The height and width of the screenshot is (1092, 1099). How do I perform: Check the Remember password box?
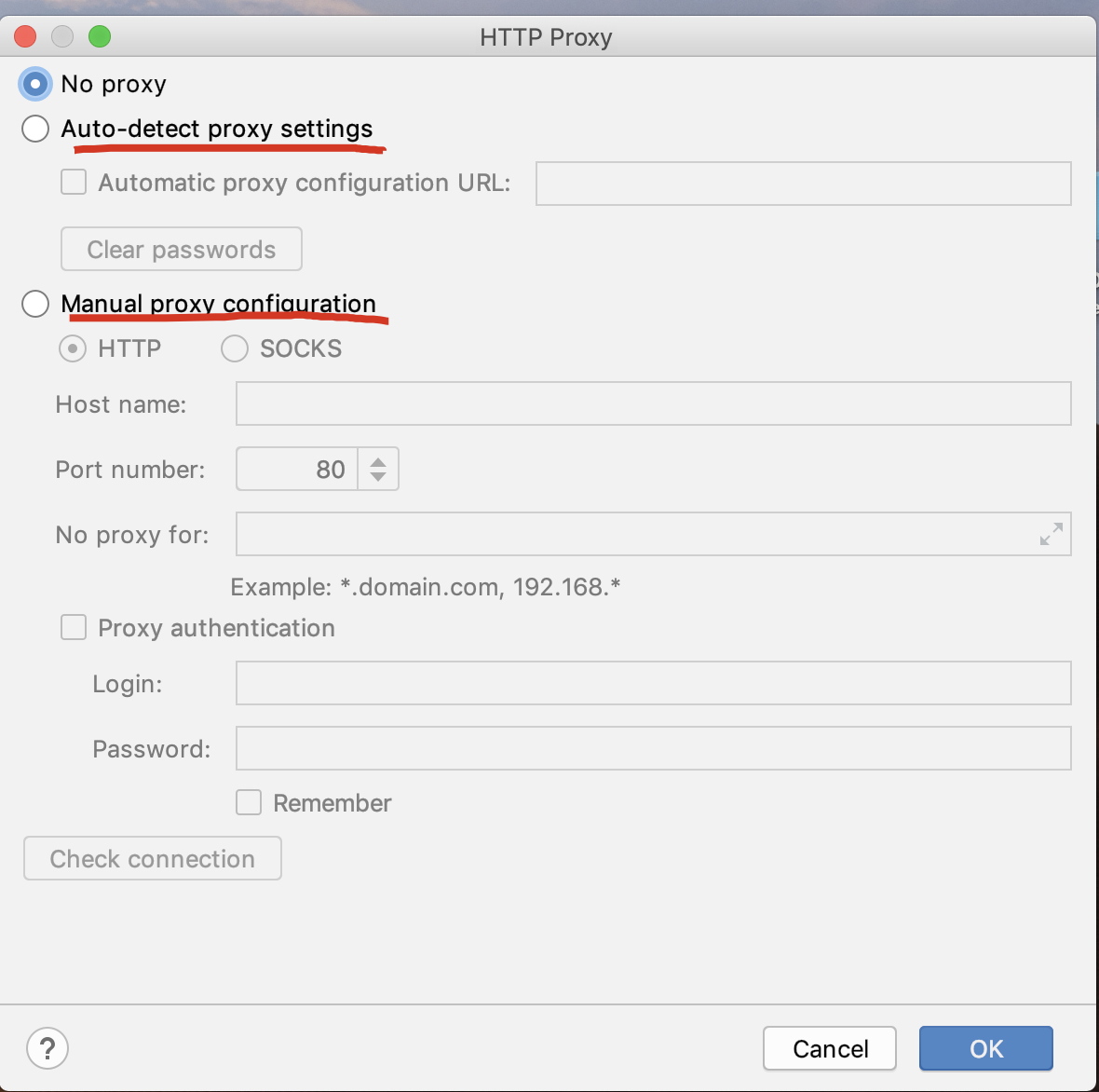click(249, 802)
